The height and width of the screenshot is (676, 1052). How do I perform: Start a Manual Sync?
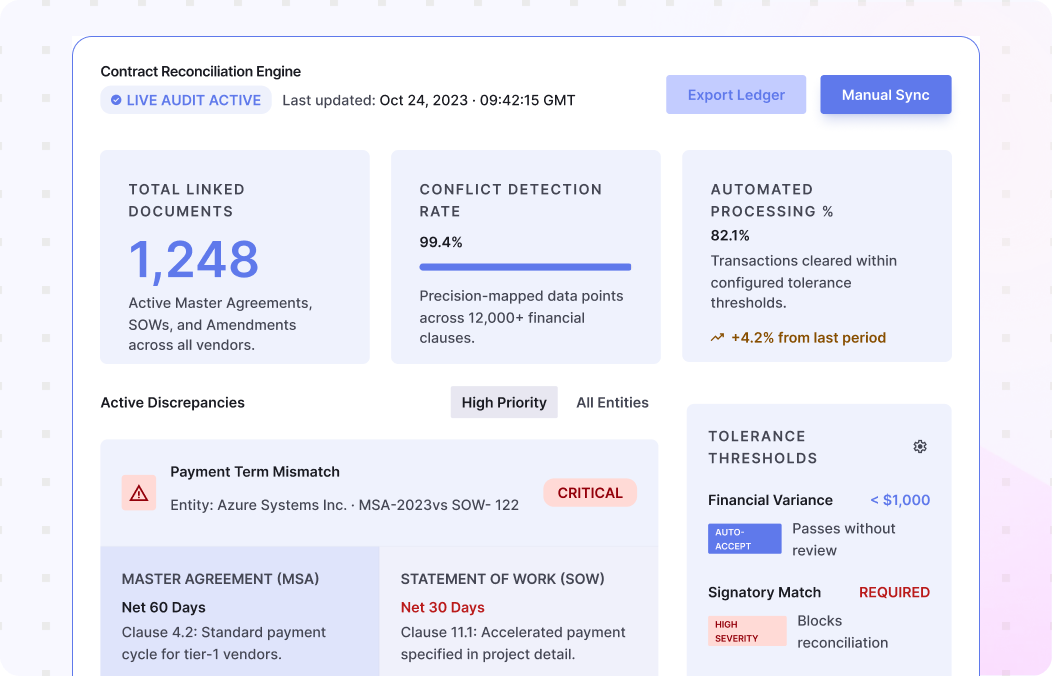click(886, 95)
